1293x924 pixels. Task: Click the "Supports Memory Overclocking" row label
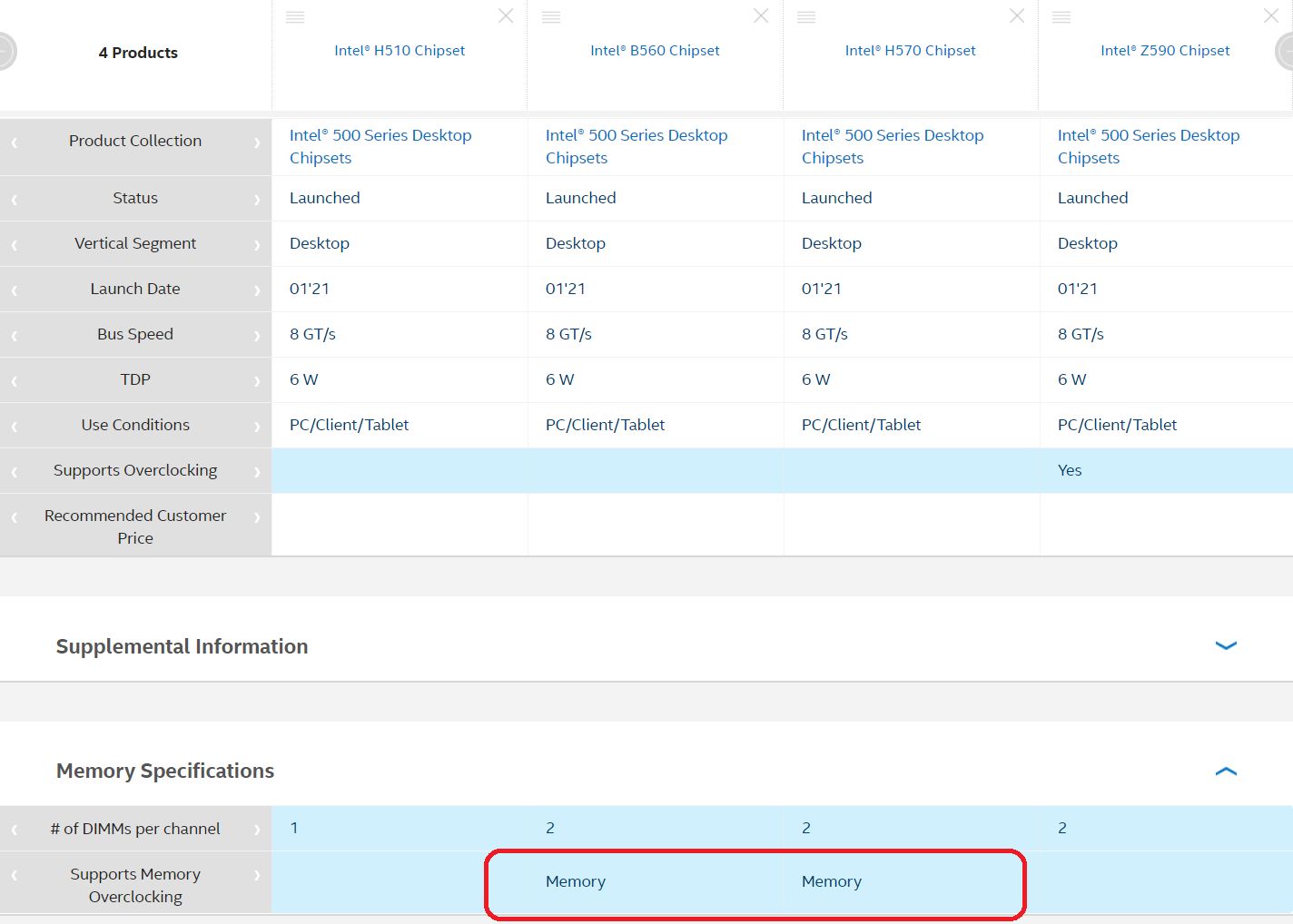(x=135, y=885)
